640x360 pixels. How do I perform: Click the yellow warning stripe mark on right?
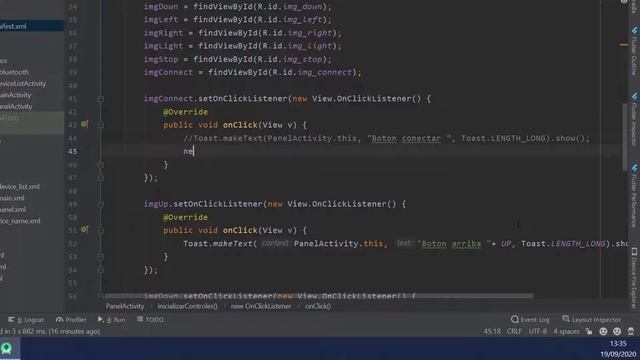(x=624, y=44)
